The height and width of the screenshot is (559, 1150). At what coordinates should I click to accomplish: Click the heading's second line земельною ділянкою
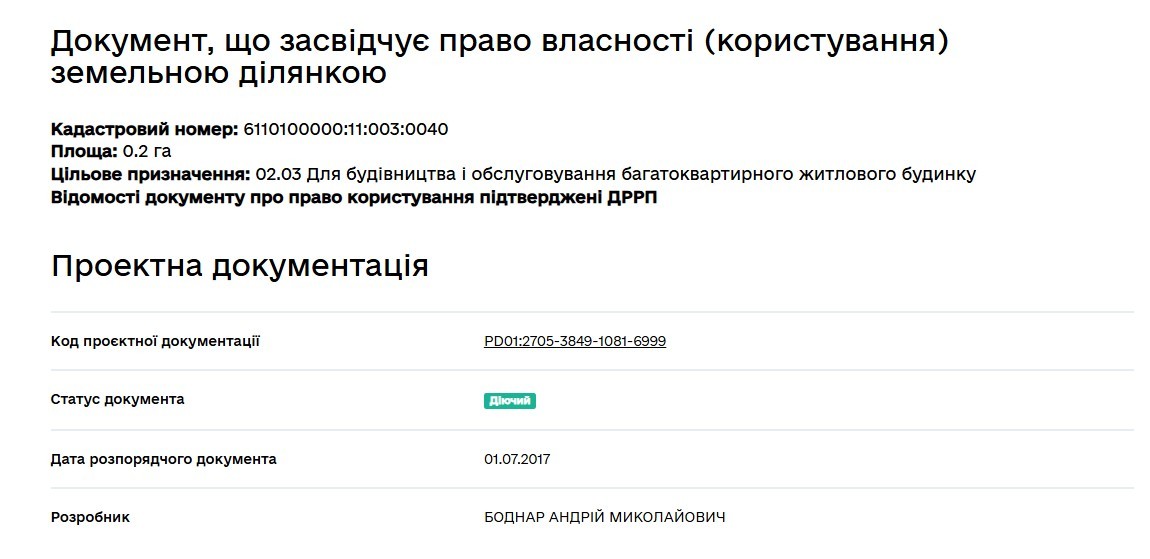(x=219, y=73)
